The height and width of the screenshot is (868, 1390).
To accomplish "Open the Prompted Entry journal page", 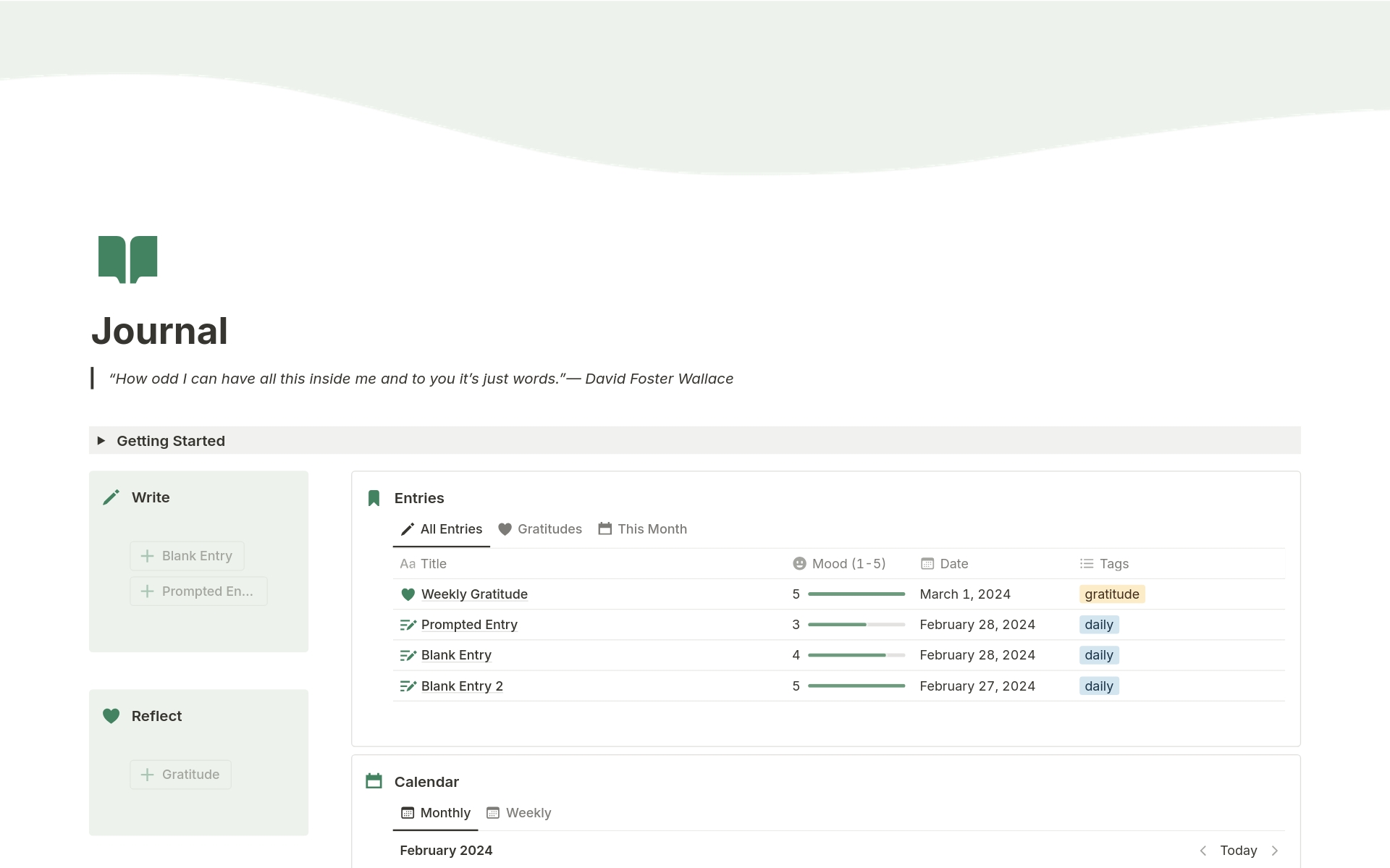I will click(x=469, y=624).
